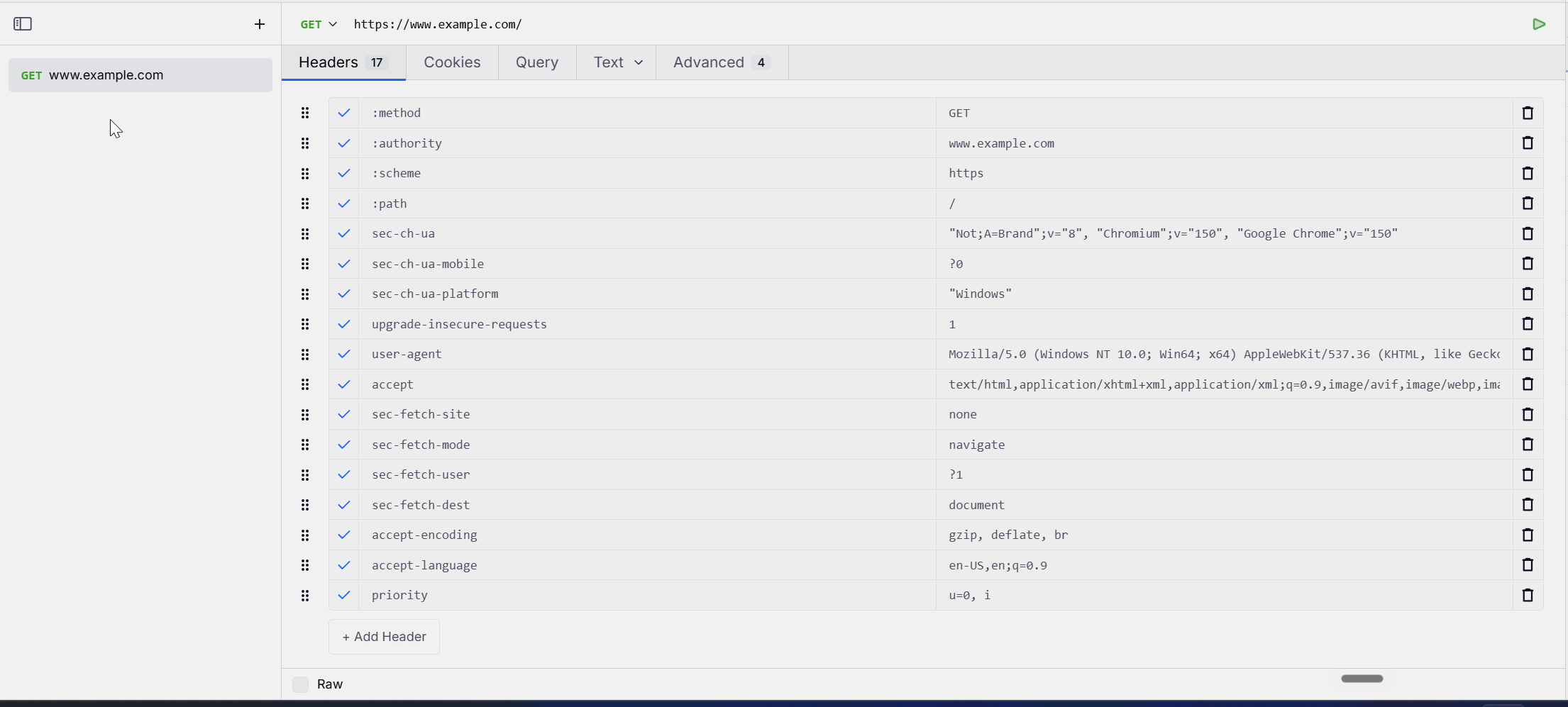Click the '"Windows"' platform value
Screen dimensions: 1568x707
(x=980, y=294)
